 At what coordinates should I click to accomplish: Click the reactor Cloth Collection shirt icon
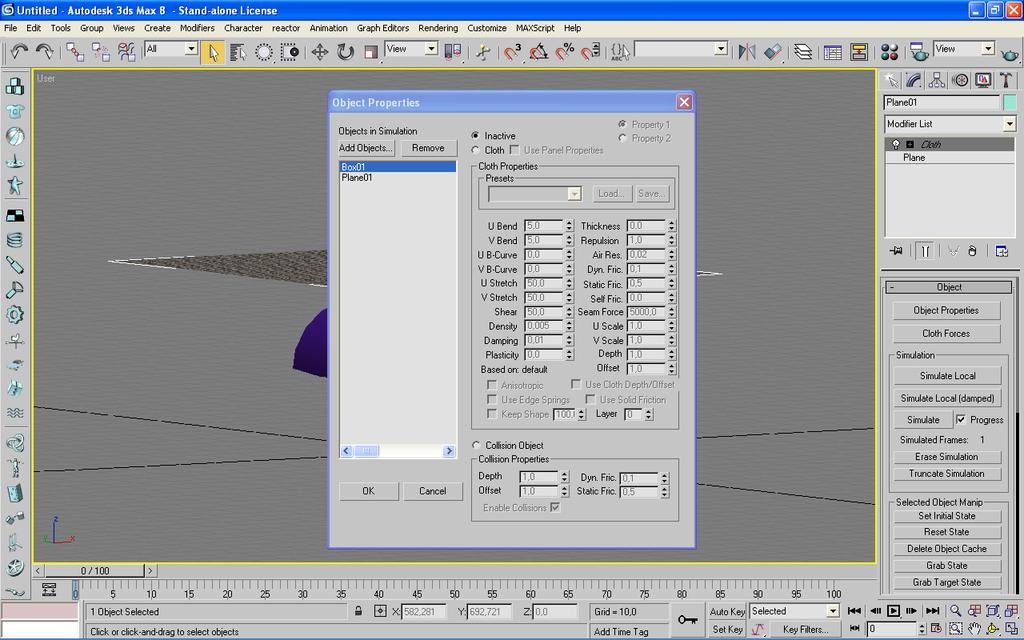(x=15, y=112)
